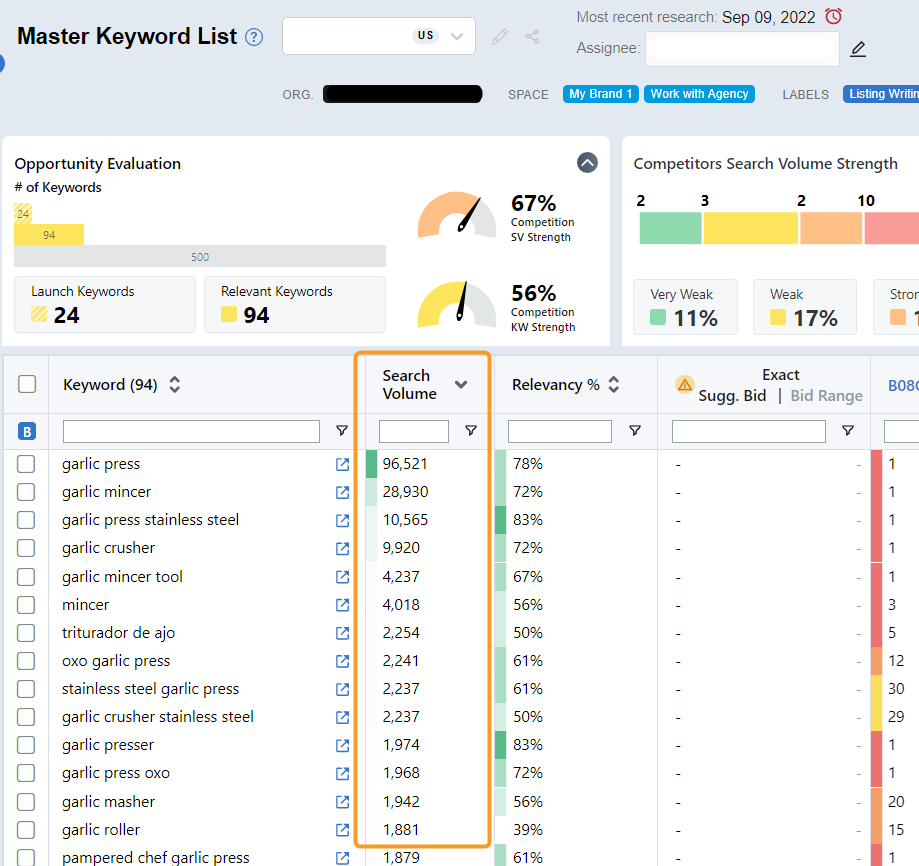Select the garlic press stainless steel checkbox
919x866 pixels.
click(26, 520)
